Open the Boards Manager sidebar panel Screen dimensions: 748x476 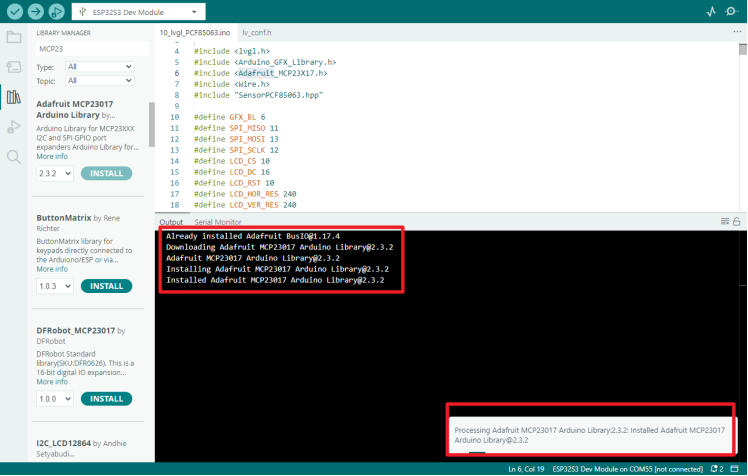point(13,67)
